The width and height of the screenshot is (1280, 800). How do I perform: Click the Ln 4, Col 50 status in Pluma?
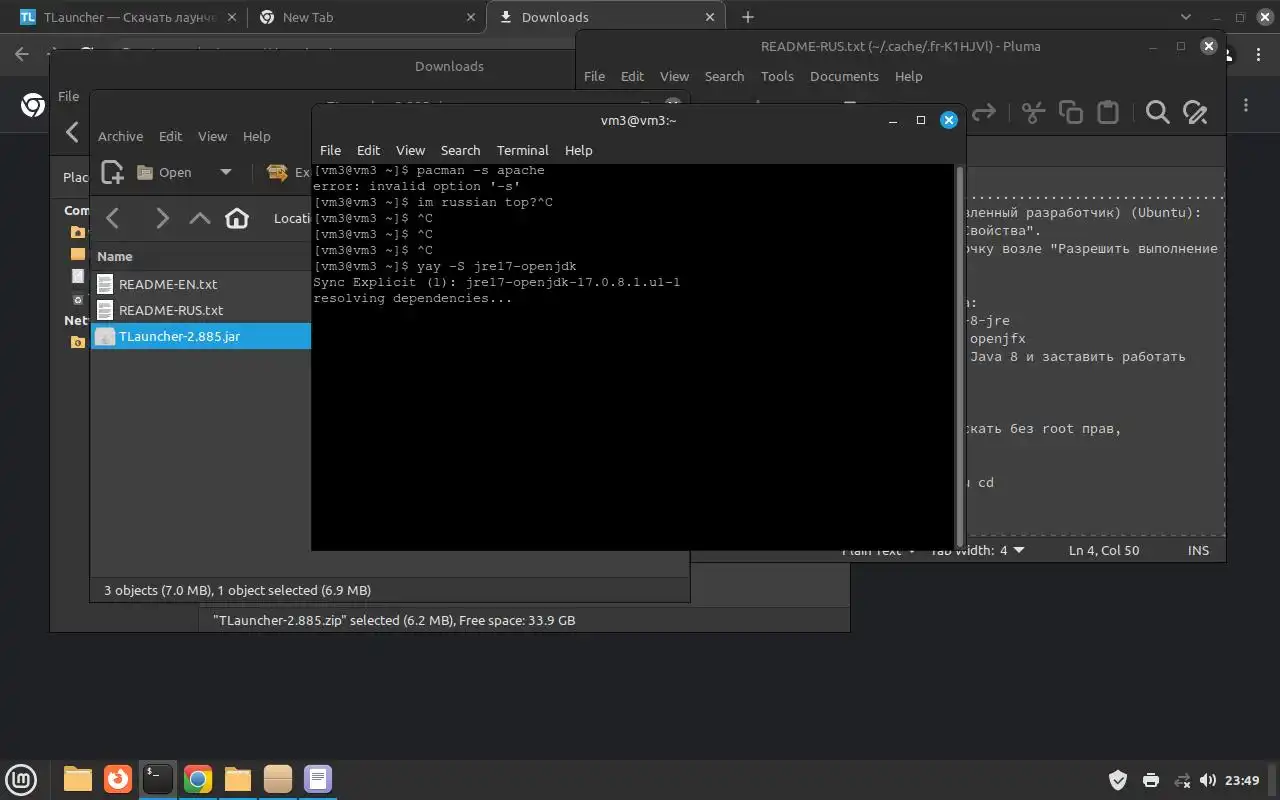click(1104, 550)
